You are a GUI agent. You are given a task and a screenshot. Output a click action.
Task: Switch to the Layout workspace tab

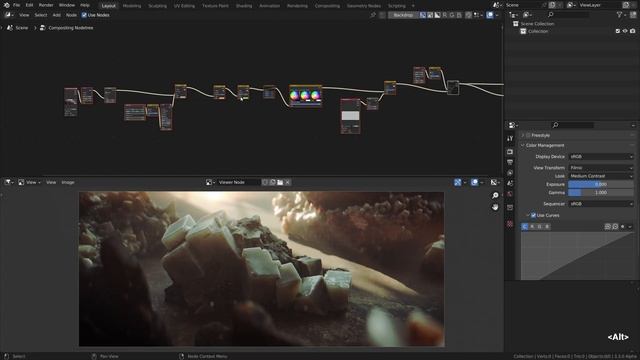109,6
